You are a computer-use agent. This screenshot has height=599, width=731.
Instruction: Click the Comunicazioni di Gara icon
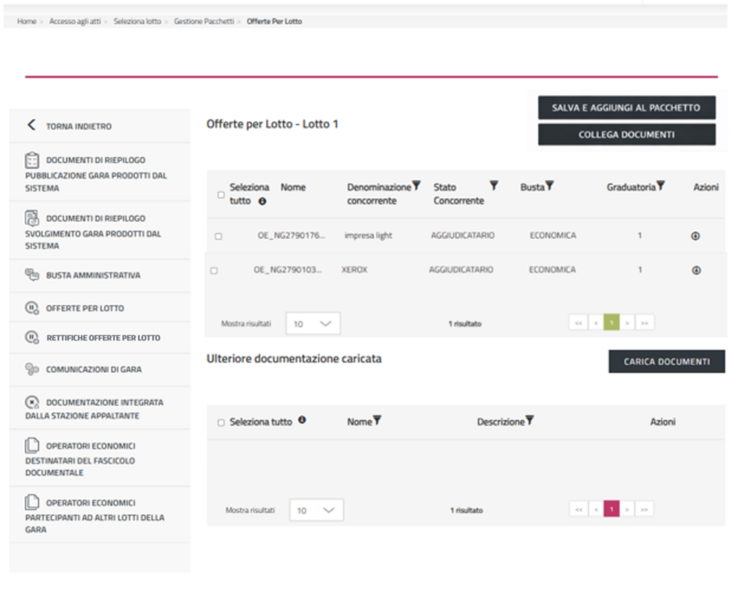click(x=32, y=369)
